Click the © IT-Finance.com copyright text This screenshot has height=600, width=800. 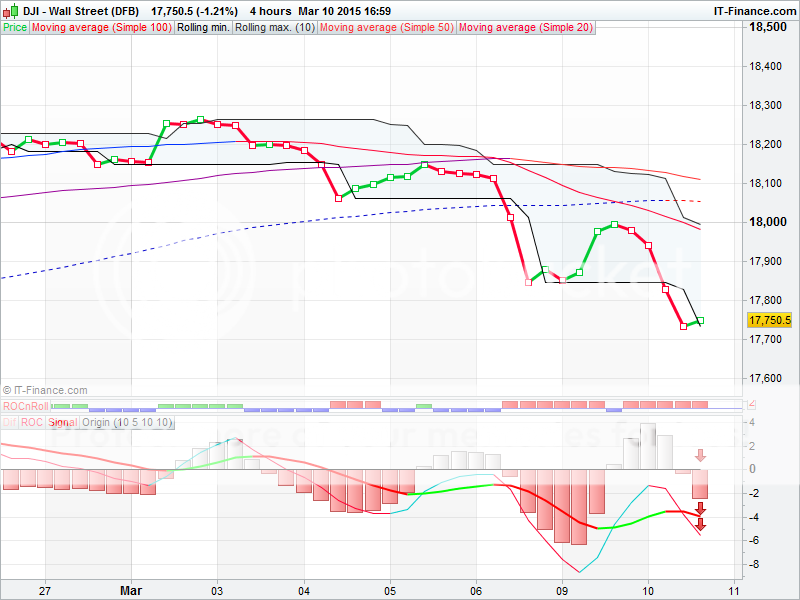point(45,390)
